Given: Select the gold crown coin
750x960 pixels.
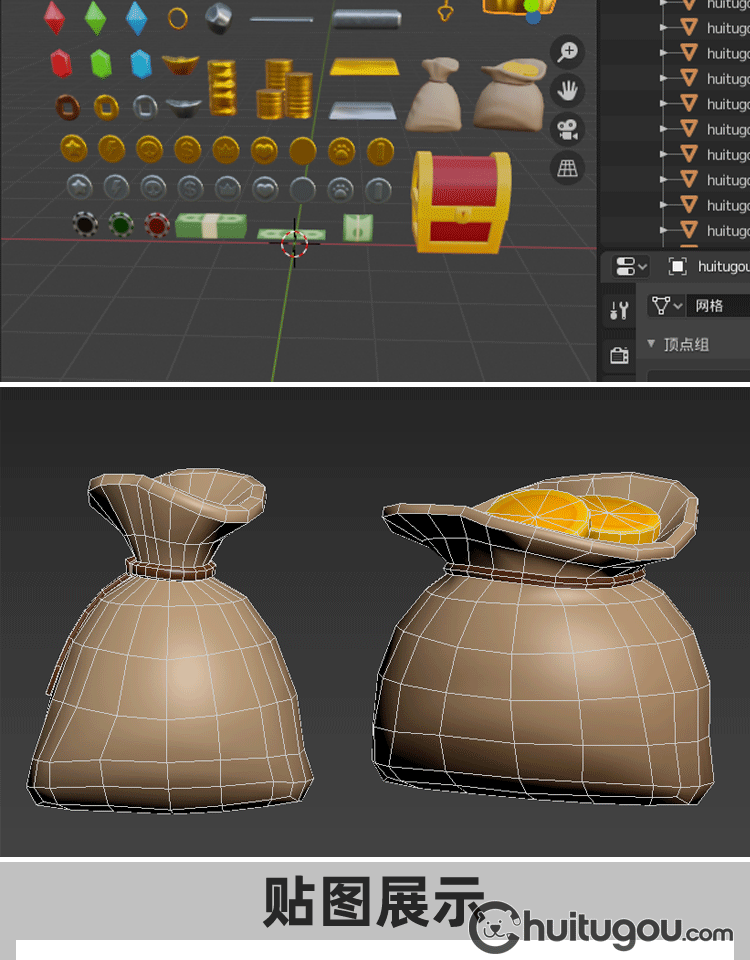Looking at the screenshot, I should pyautogui.click(x=225, y=151).
